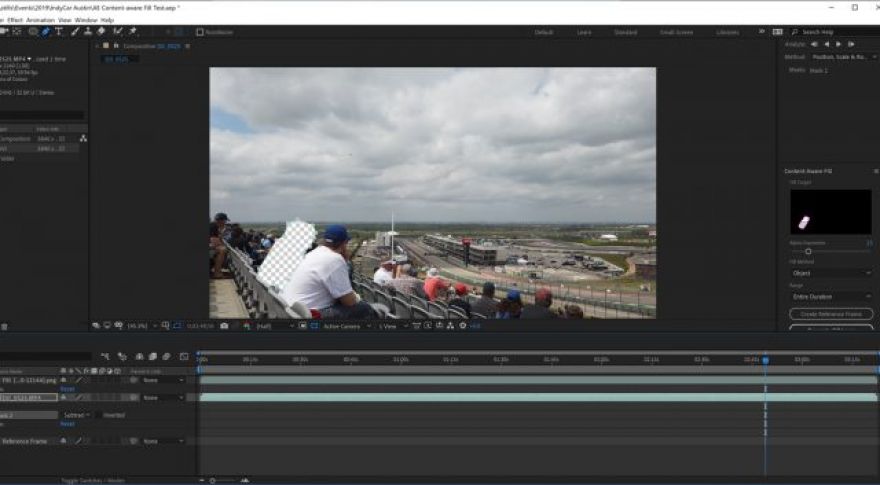
Task: Open the Content-Aware Fill panel menu
Action: [x=876, y=171]
